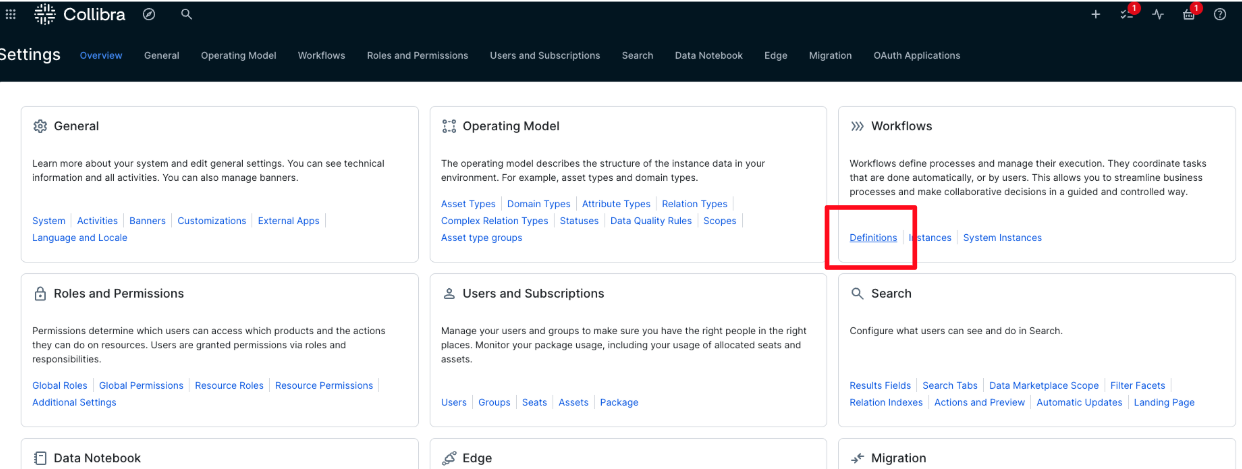Open the Groups link
Screen dimensions: 1242x469
pyautogui.click(x=494, y=403)
